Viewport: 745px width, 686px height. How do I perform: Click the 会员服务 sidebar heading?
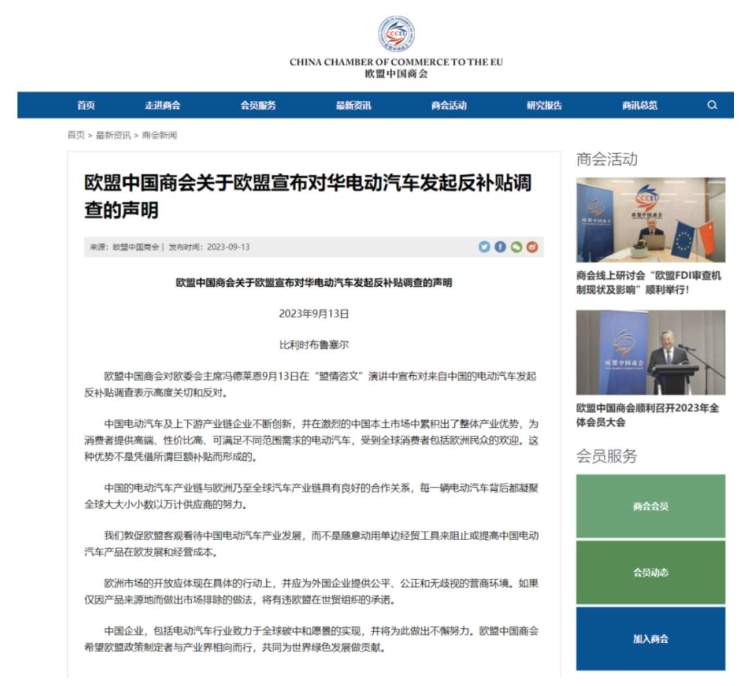(607, 456)
